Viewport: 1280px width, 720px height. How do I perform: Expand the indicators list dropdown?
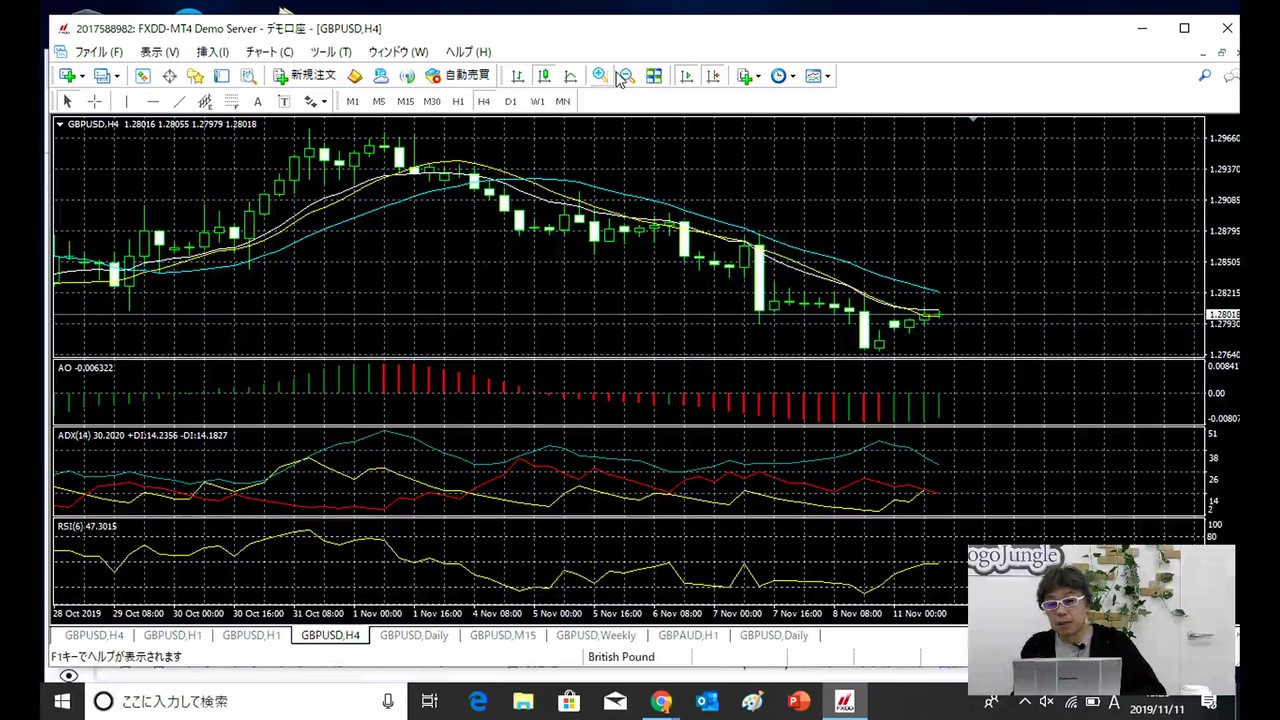758,76
